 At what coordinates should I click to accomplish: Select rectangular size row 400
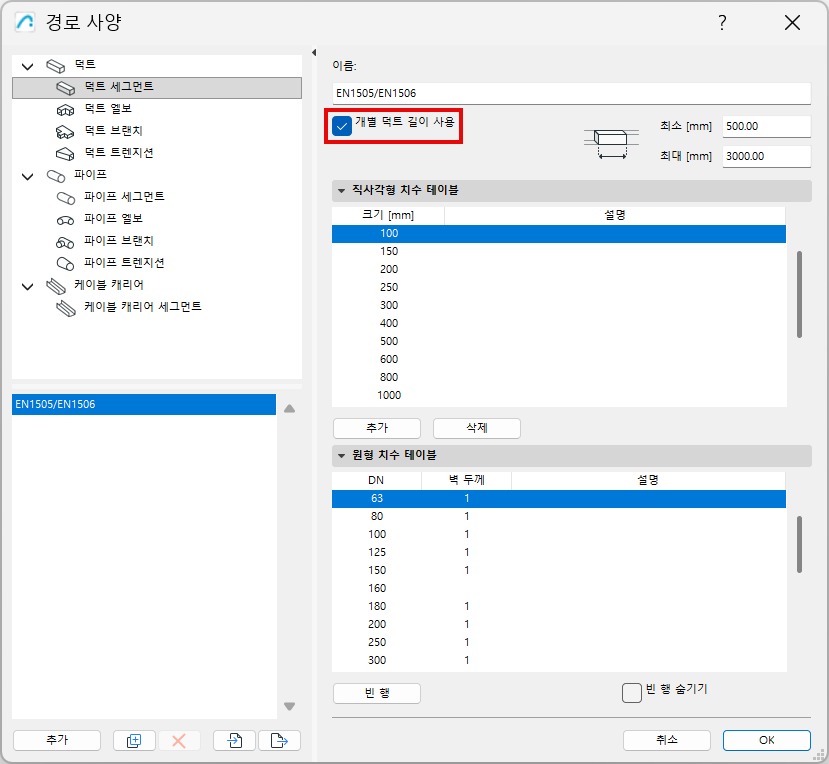tap(559, 324)
